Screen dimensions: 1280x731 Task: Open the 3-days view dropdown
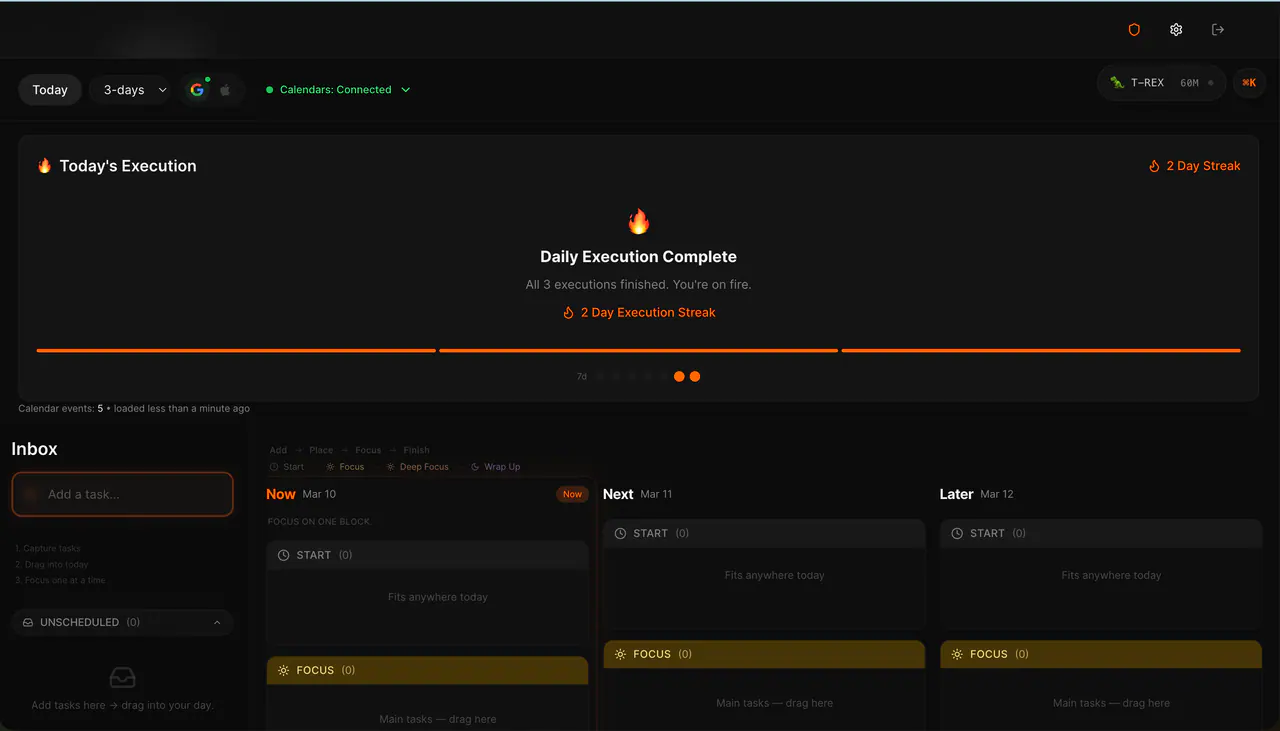click(x=136, y=90)
